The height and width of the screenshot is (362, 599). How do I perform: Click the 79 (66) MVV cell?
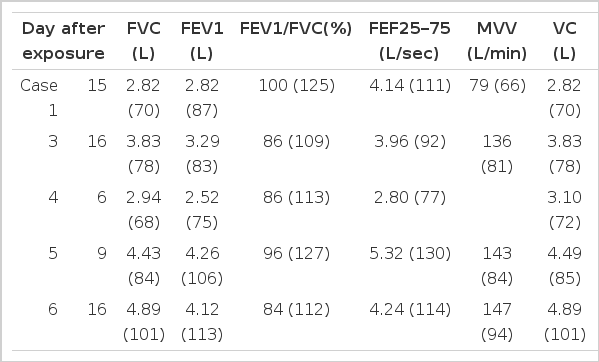[x=497, y=86]
